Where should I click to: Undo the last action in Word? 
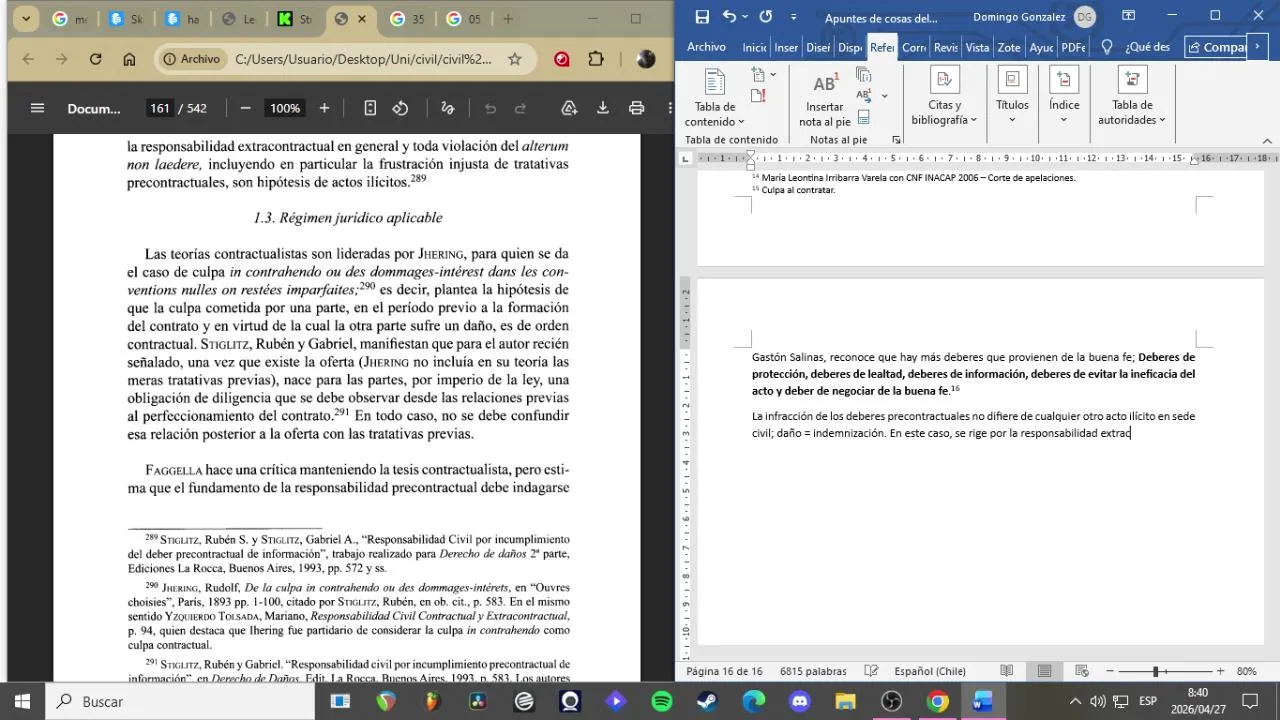pos(729,17)
